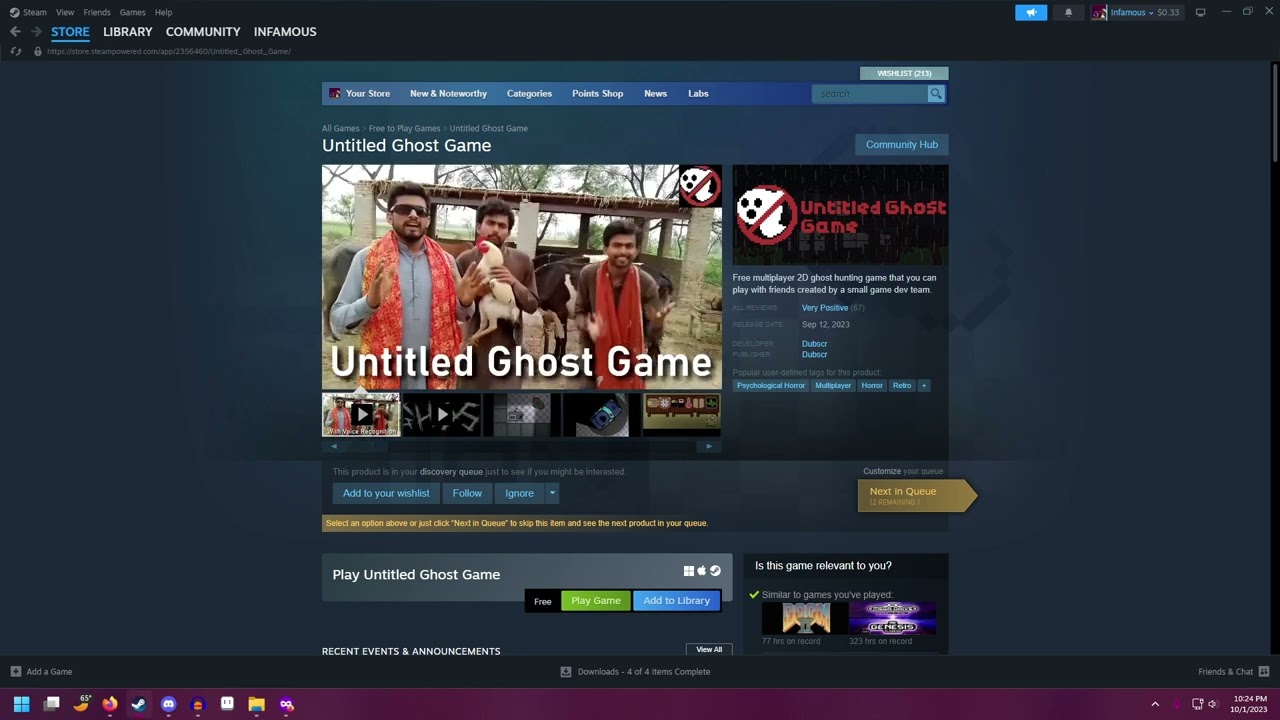The height and width of the screenshot is (720, 1280).
Task: Click the store URL address bar
Action: point(168,51)
